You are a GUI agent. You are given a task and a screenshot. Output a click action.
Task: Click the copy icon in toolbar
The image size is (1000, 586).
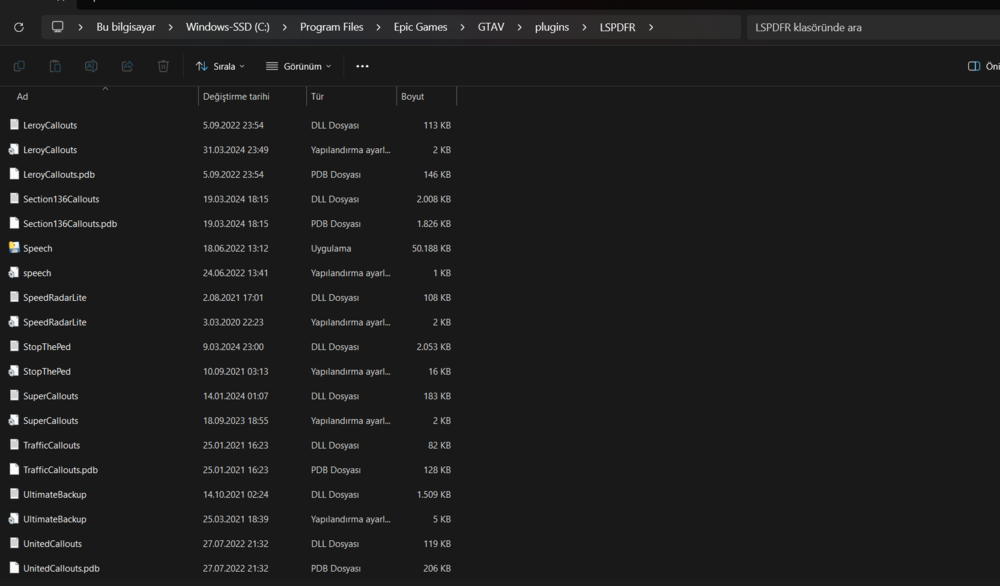point(19,66)
